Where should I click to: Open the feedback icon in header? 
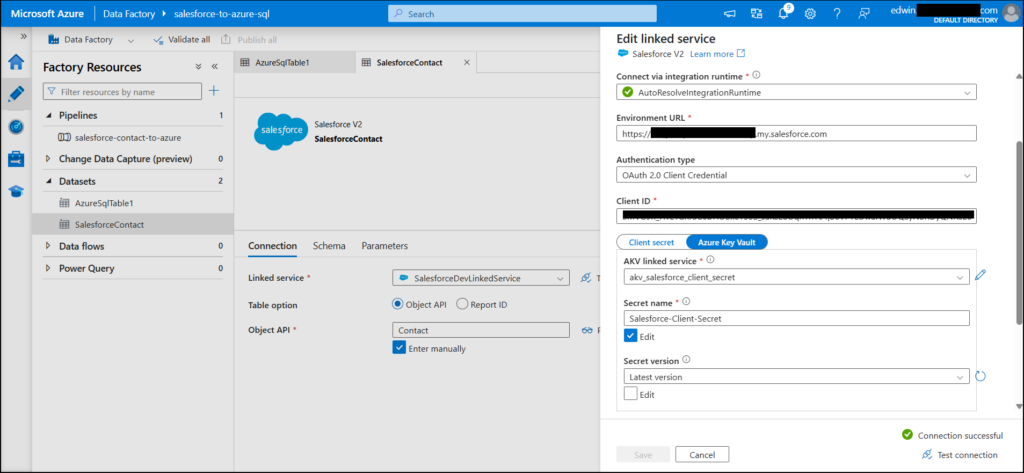pyautogui.click(x=865, y=13)
